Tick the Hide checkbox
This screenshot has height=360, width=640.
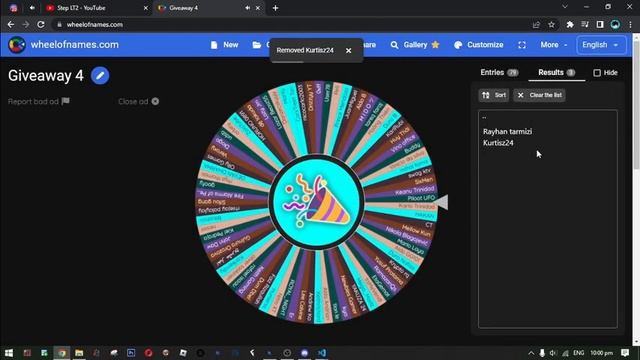pos(597,73)
